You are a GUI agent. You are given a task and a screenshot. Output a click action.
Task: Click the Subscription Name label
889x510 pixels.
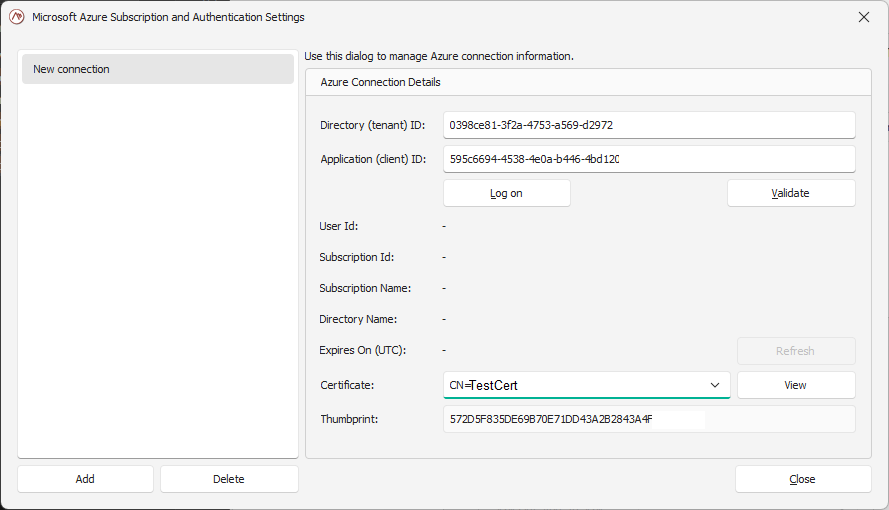[x=365, y=288]
